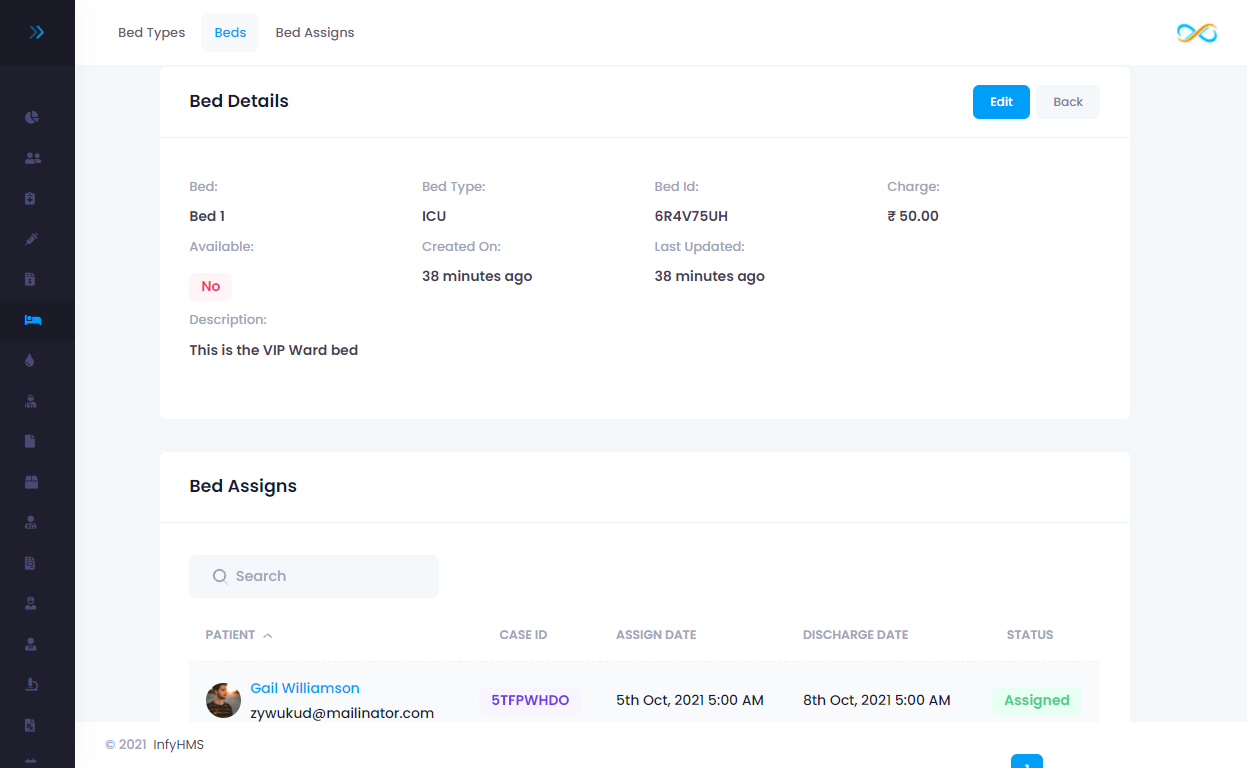Expand the sidebar with double-chevron icon
The width and height of the screenshot is (1247, 768).
point(37,32)
